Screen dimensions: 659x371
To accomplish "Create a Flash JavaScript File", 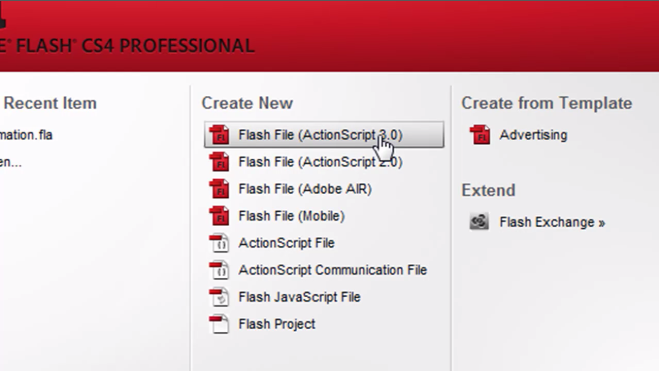I will click(299, 297).
